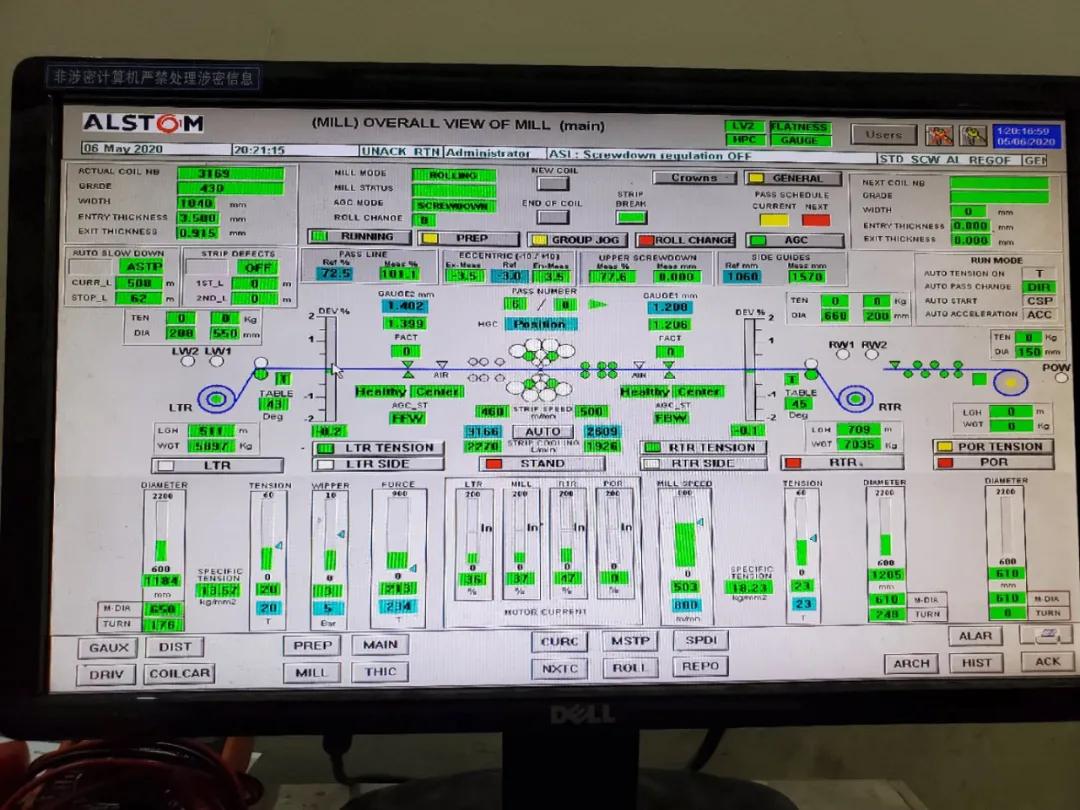
Task: Open the MSTP screen
Action: tap(630, 641)
